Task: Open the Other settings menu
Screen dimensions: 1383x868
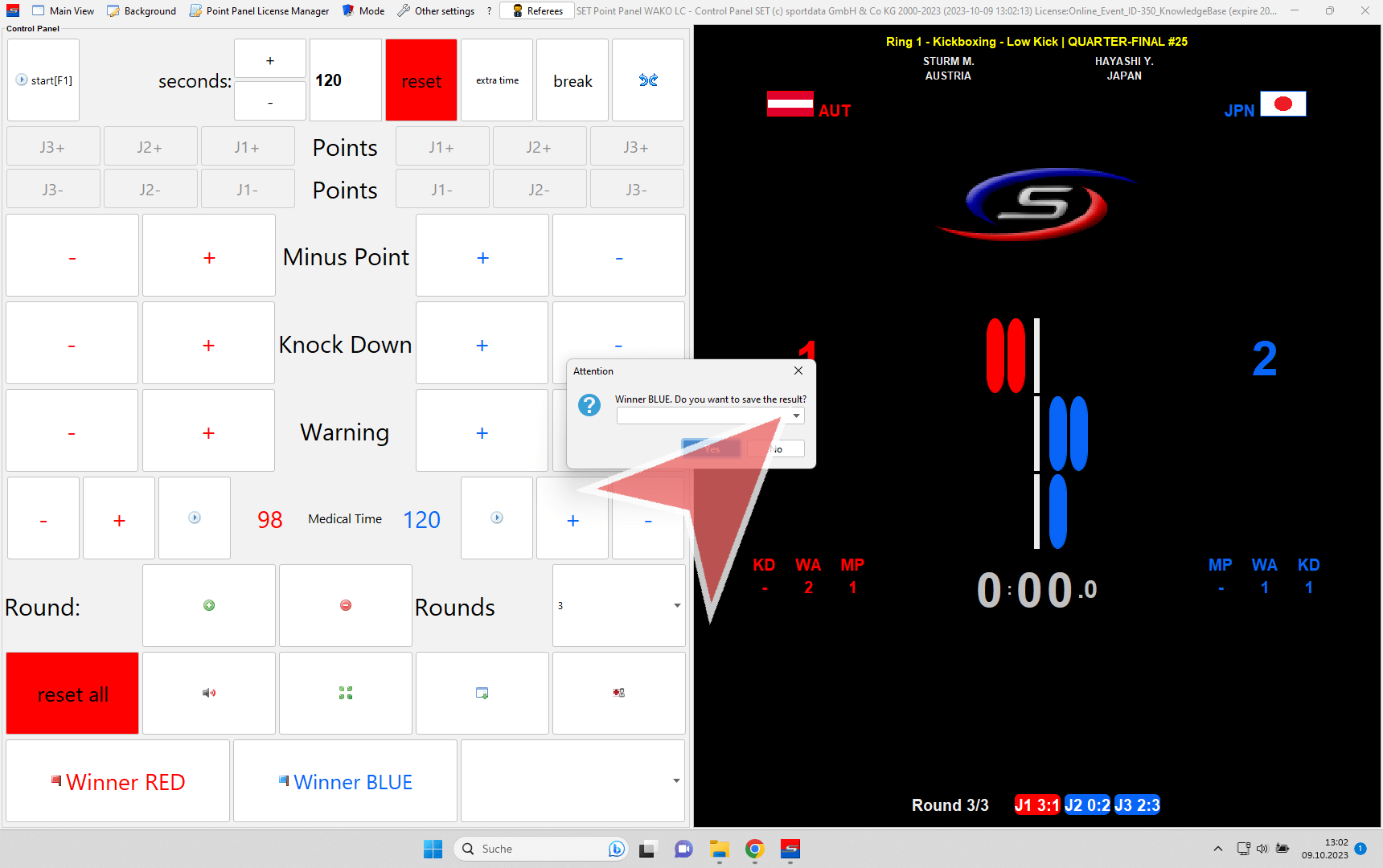Action: point(436,11)
